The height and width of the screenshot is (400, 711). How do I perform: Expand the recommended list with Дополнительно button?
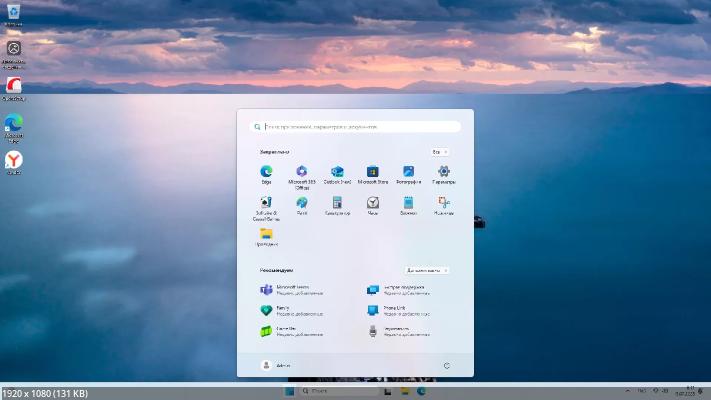tap(426, 270)
